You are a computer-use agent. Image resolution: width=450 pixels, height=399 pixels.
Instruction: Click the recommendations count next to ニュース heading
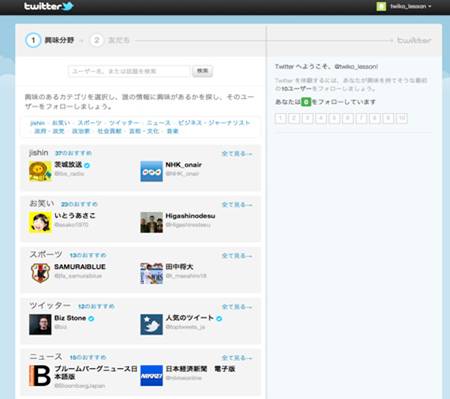tap(88, 357)
